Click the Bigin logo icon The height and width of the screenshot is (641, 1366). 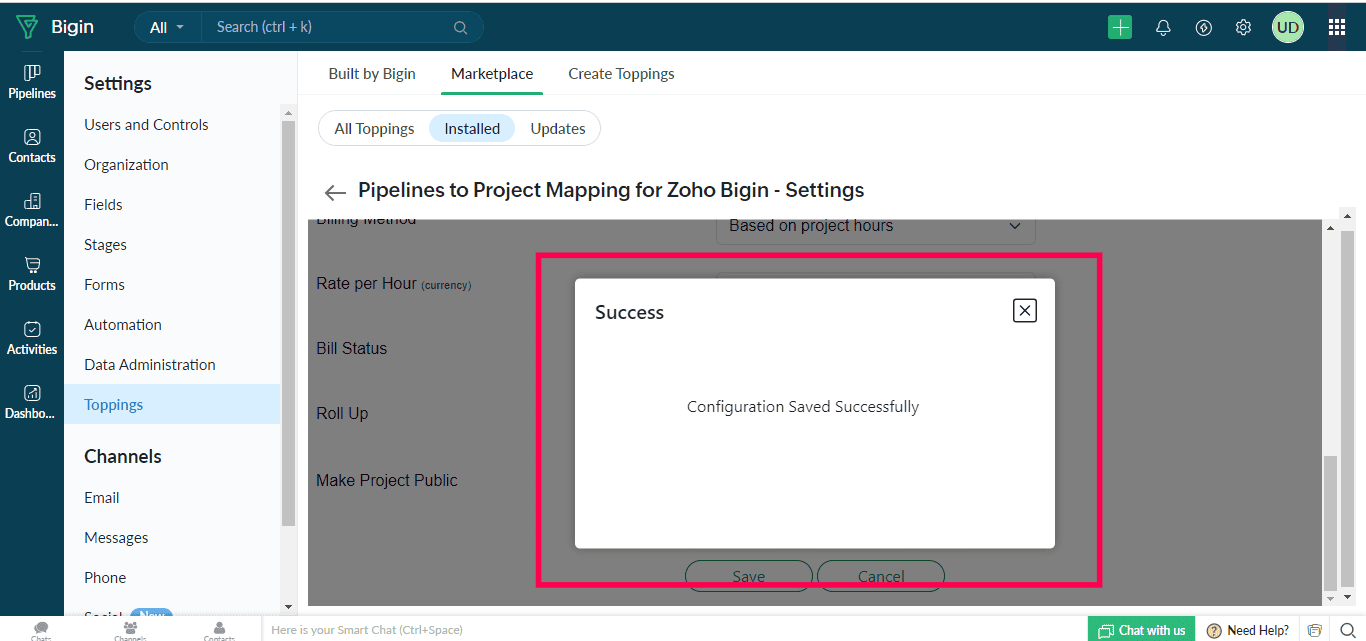tap(27, 27)
